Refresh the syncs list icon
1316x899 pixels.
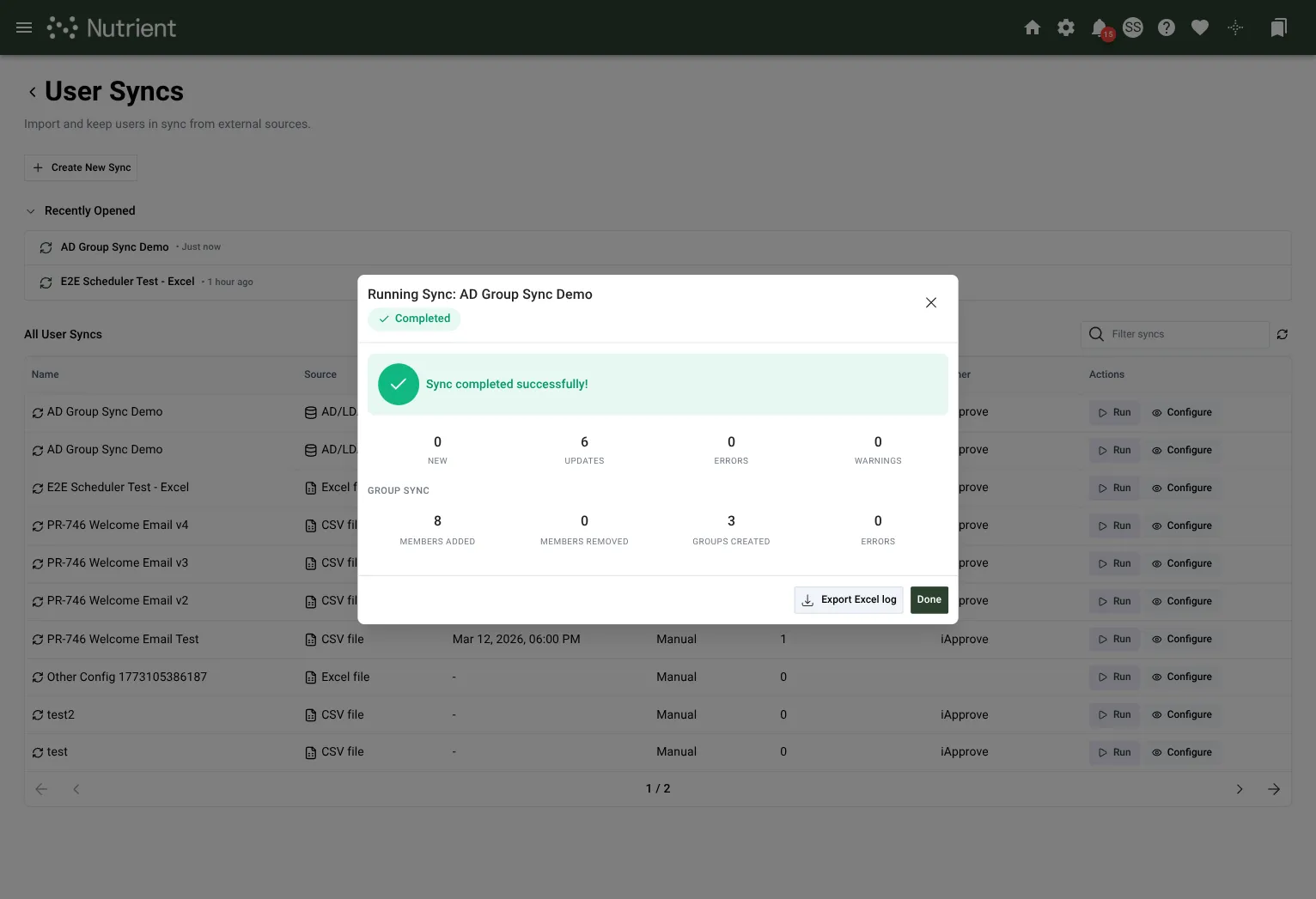(x=1282, y=334)
